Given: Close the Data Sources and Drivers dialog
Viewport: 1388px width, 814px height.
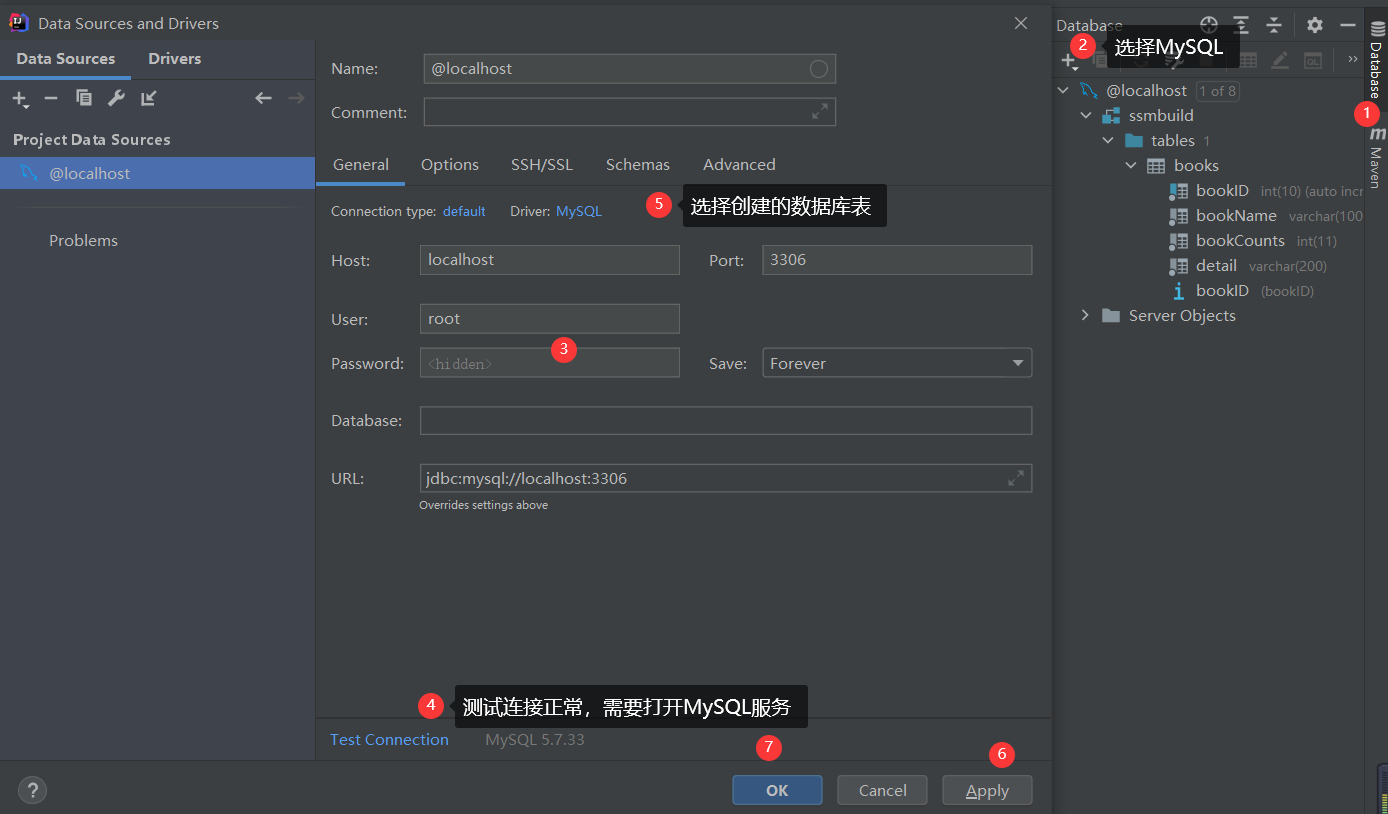Looking at the screenshot, I should pyautogui.click(x=1021, y=23).
